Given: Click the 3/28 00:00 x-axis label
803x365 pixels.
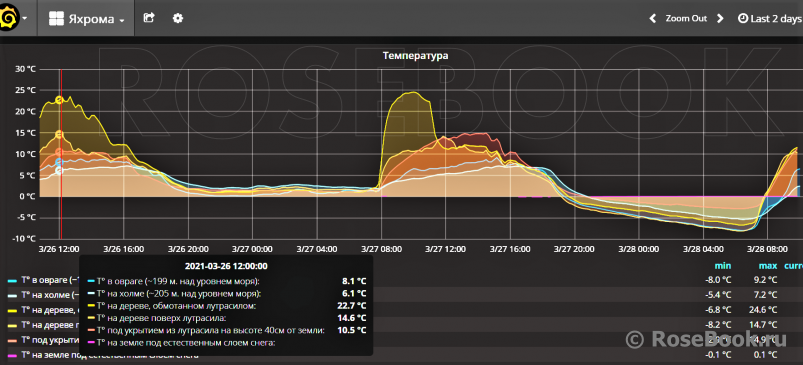Looking at the screenshot, I should (638, 249).
